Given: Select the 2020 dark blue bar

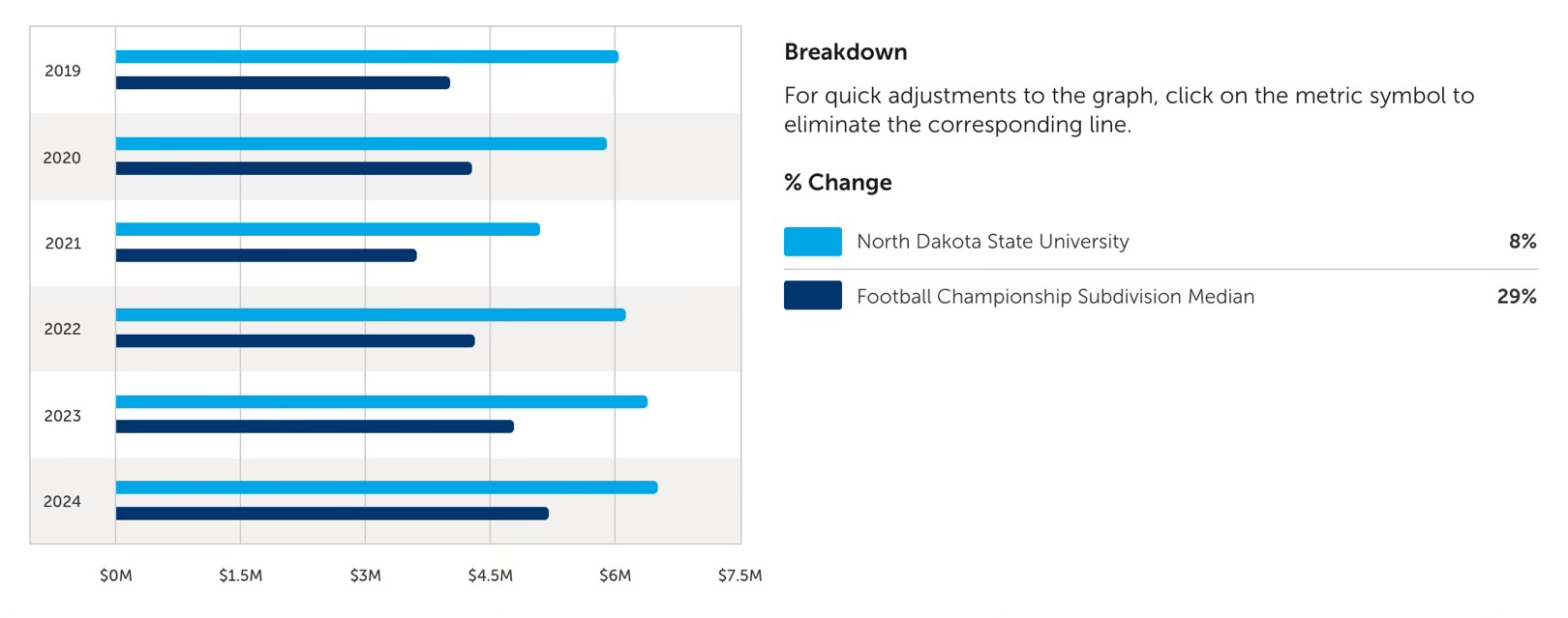Looking at the screenshot, I should (x=293, y=169).
